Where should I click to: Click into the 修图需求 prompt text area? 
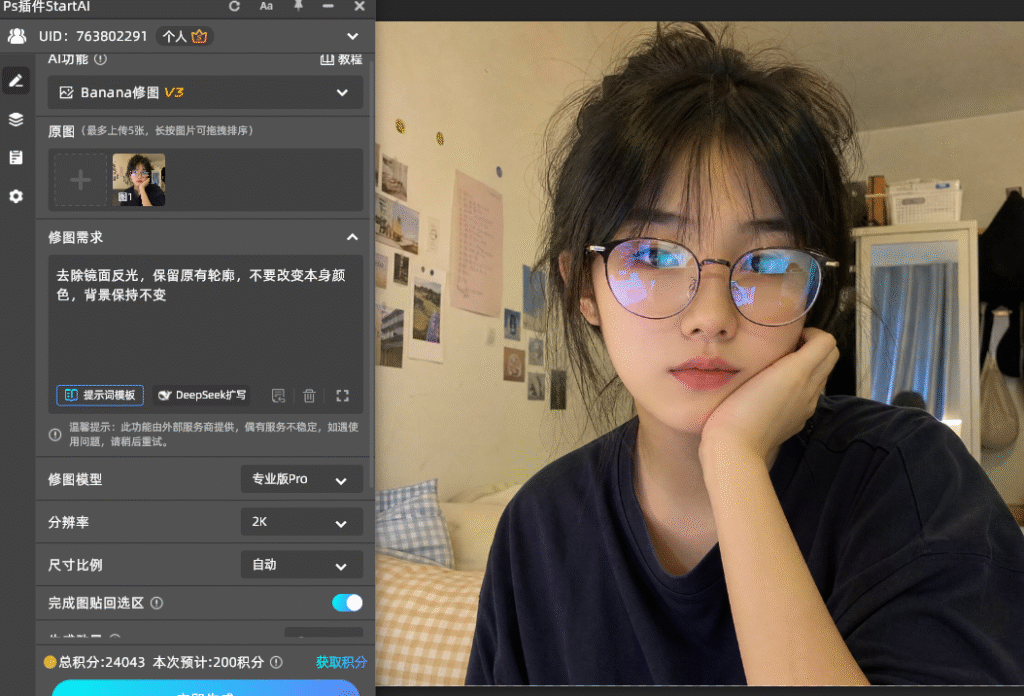coord(205,320)
